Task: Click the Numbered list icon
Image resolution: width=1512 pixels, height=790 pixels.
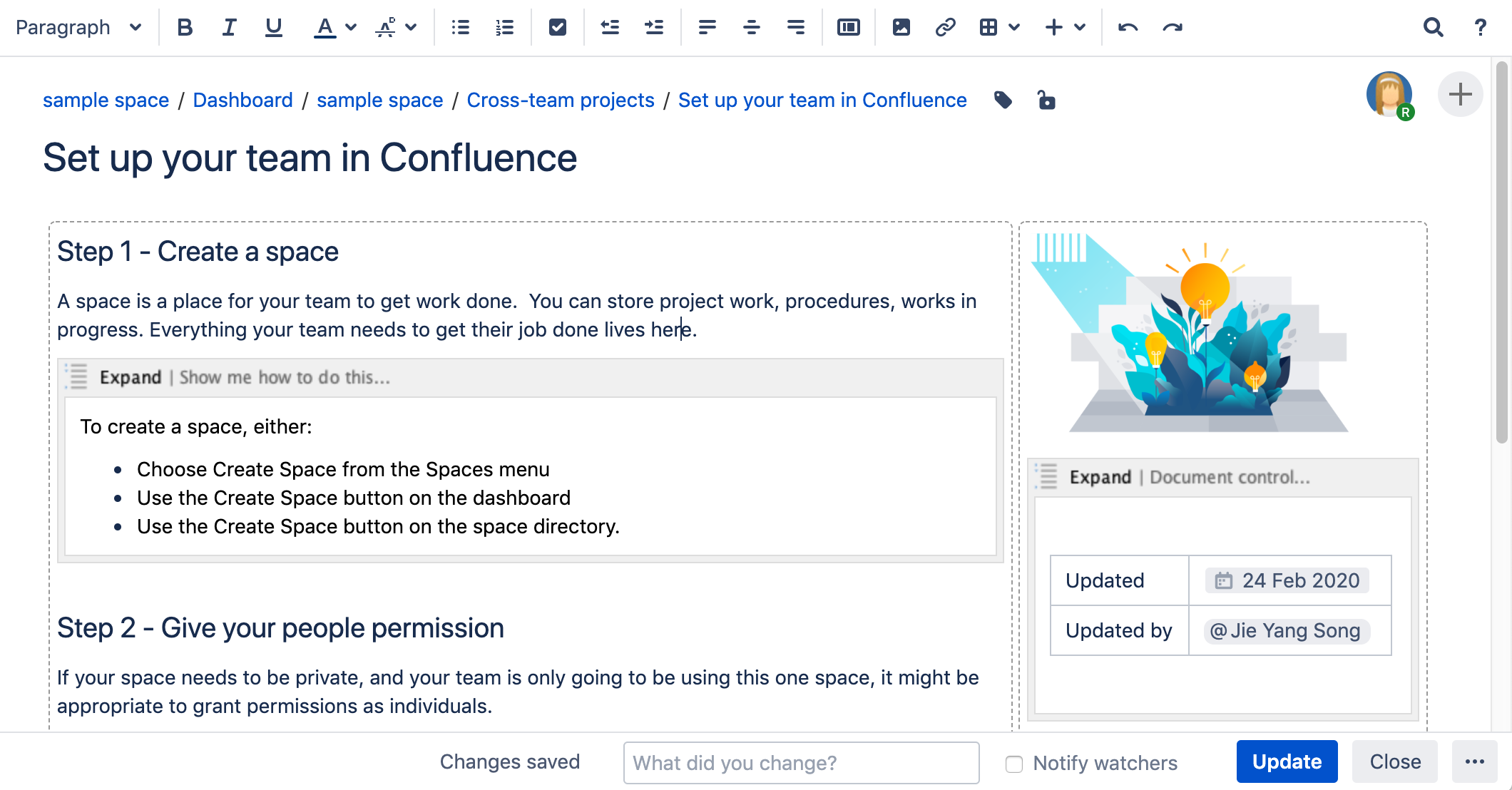Action: pos(504,27)
